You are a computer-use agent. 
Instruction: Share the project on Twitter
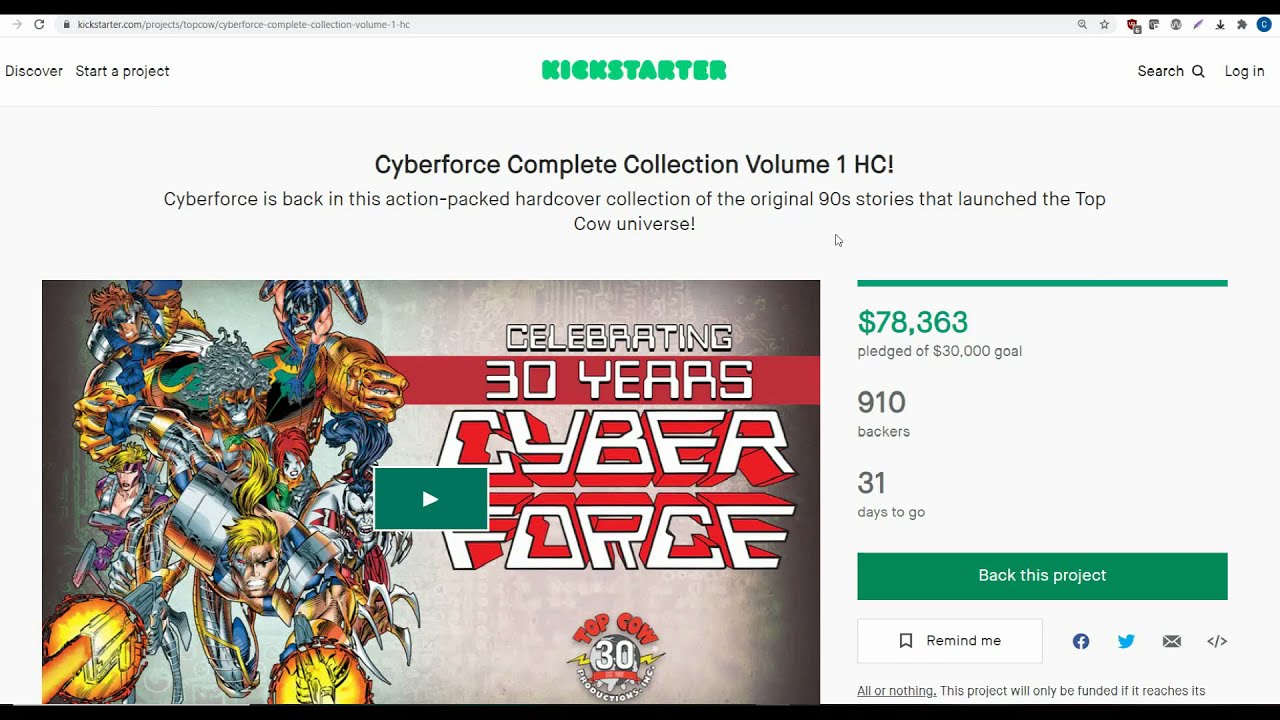pyautogui.click(x=1126, y=641)
